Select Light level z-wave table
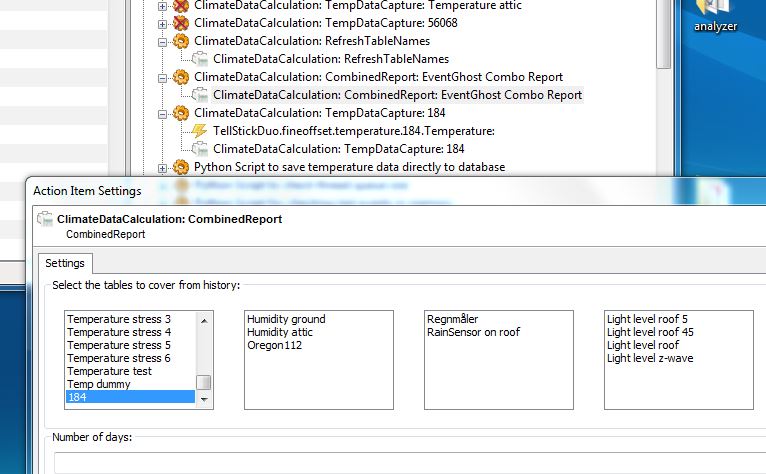The image size is (766, 474). point(650,358)
